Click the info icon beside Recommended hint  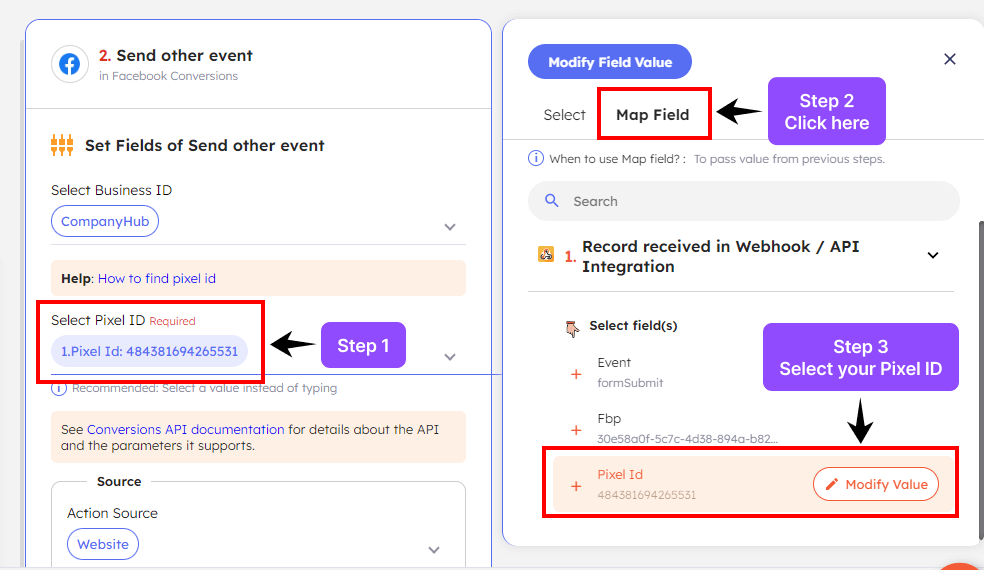coord(60,388)
